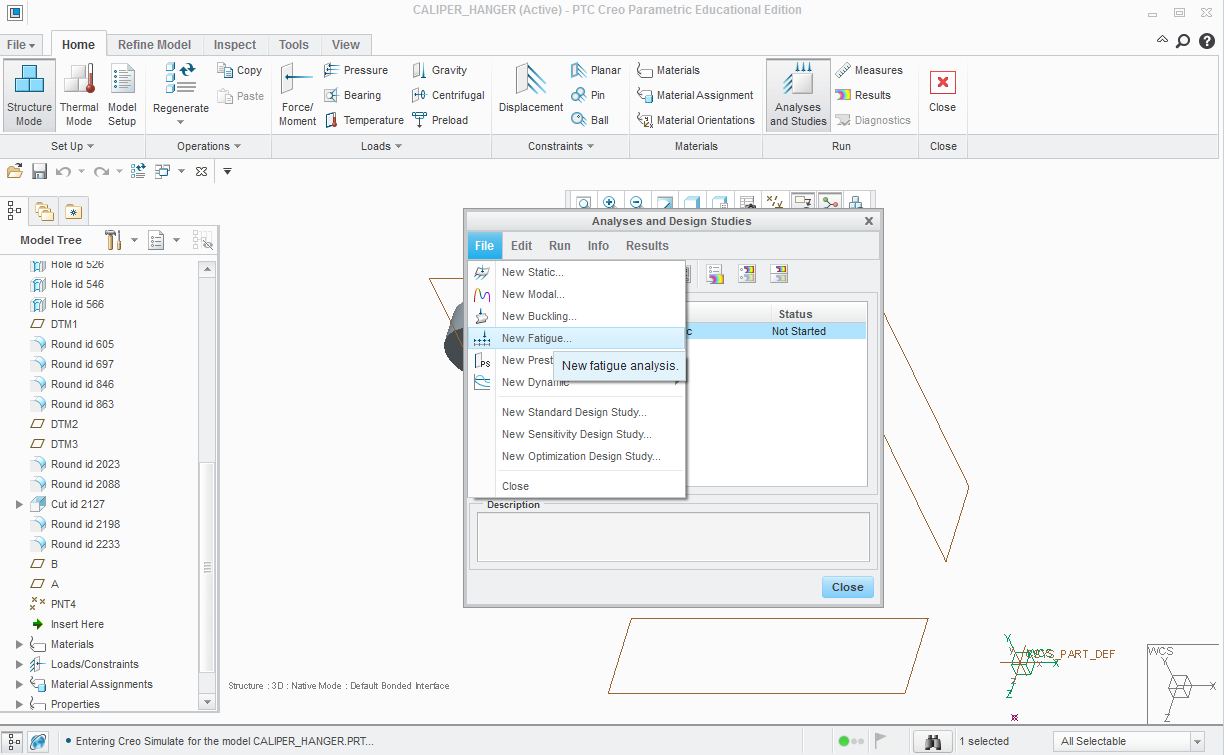Switch to Thermal Mode
Image resolution: width=1224 pixels, height=755 pixels.
pos(79,95)
